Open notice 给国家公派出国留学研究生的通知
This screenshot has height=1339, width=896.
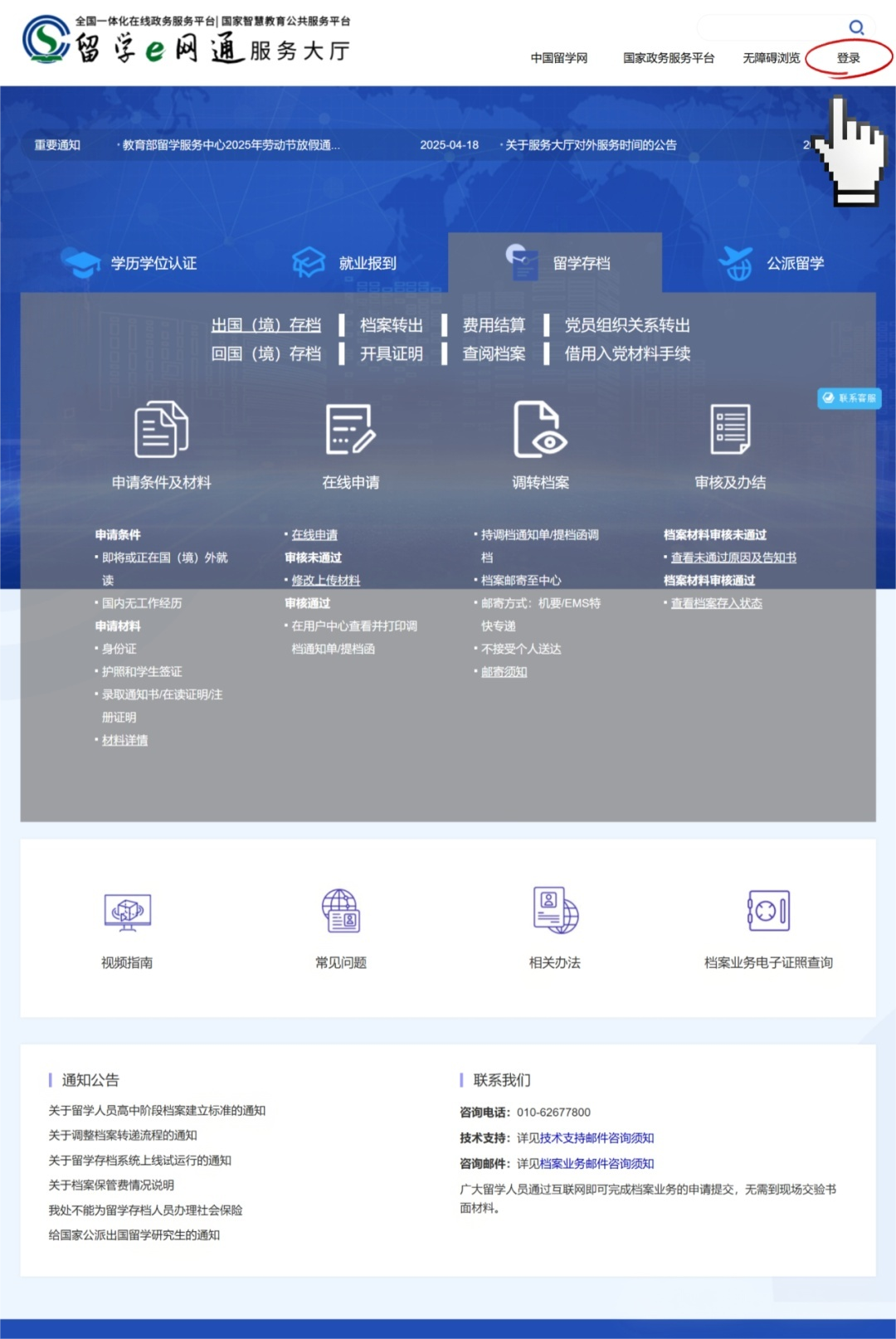point(134,1235)
